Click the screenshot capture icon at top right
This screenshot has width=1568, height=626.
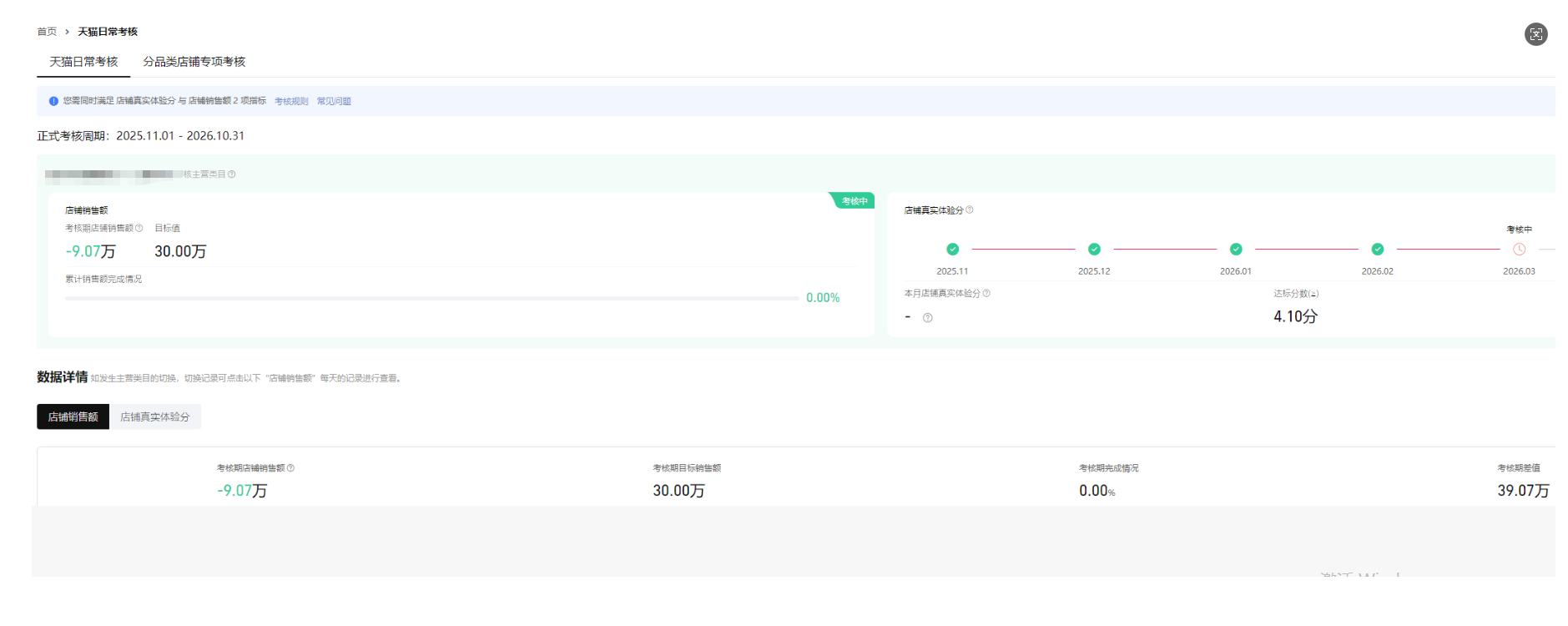click(x=1535, y=34)
